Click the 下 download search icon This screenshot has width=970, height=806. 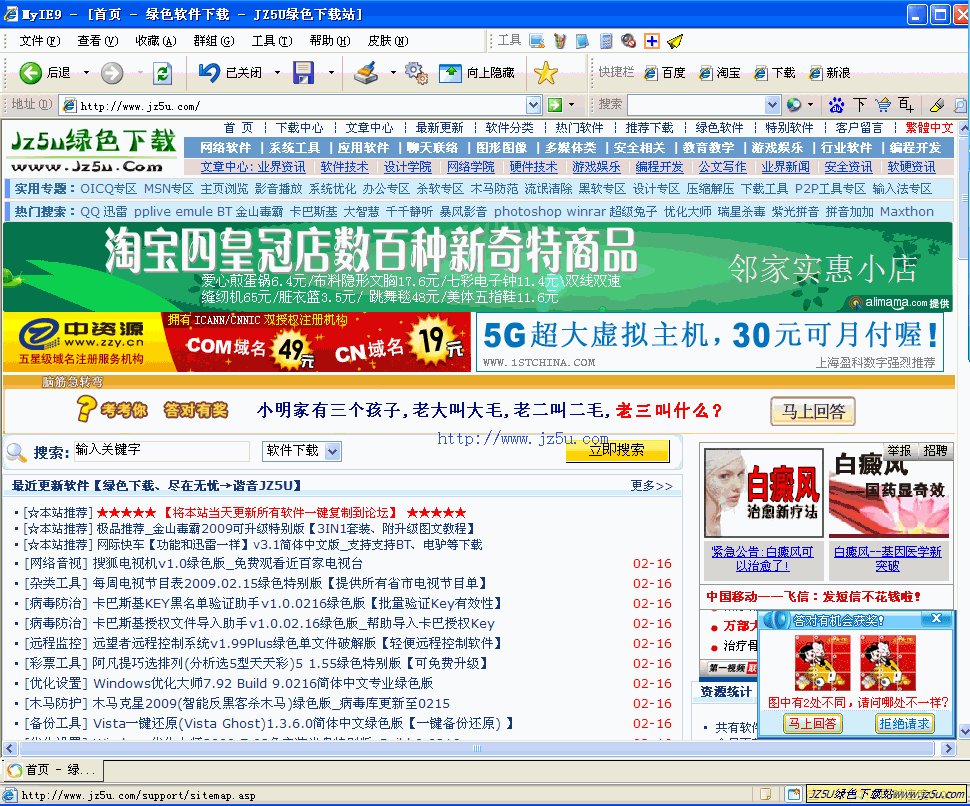[860, 105]
